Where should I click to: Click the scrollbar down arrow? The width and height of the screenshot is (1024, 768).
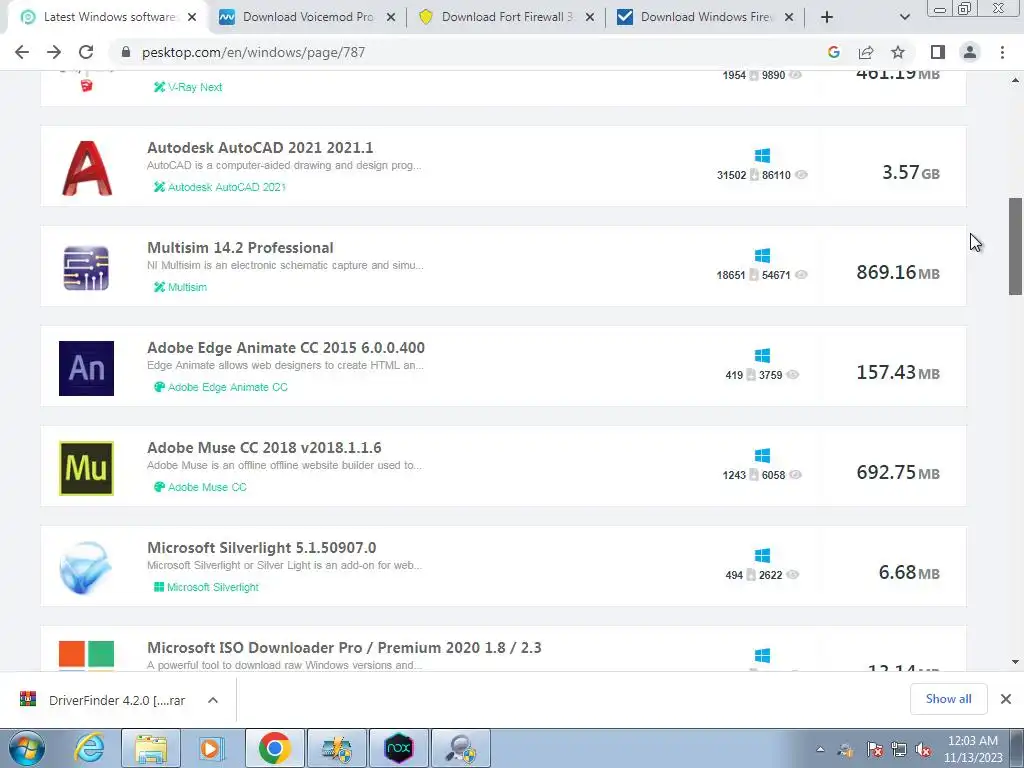coord(1015,662)
